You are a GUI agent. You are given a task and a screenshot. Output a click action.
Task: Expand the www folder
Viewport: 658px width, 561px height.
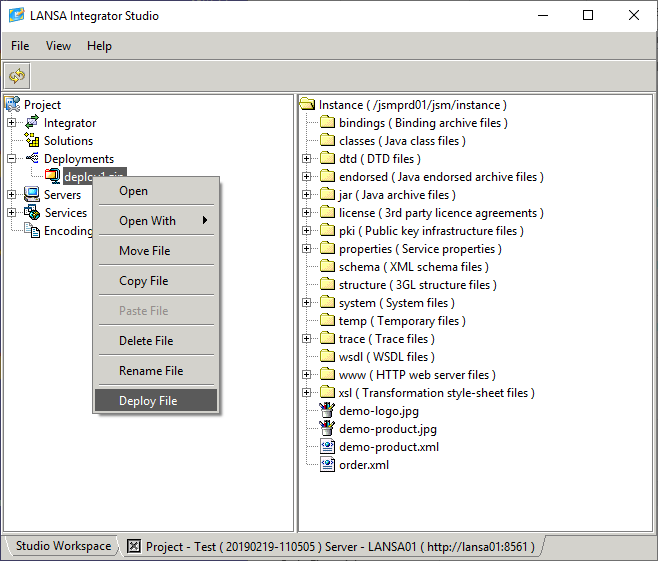[307, 375]
